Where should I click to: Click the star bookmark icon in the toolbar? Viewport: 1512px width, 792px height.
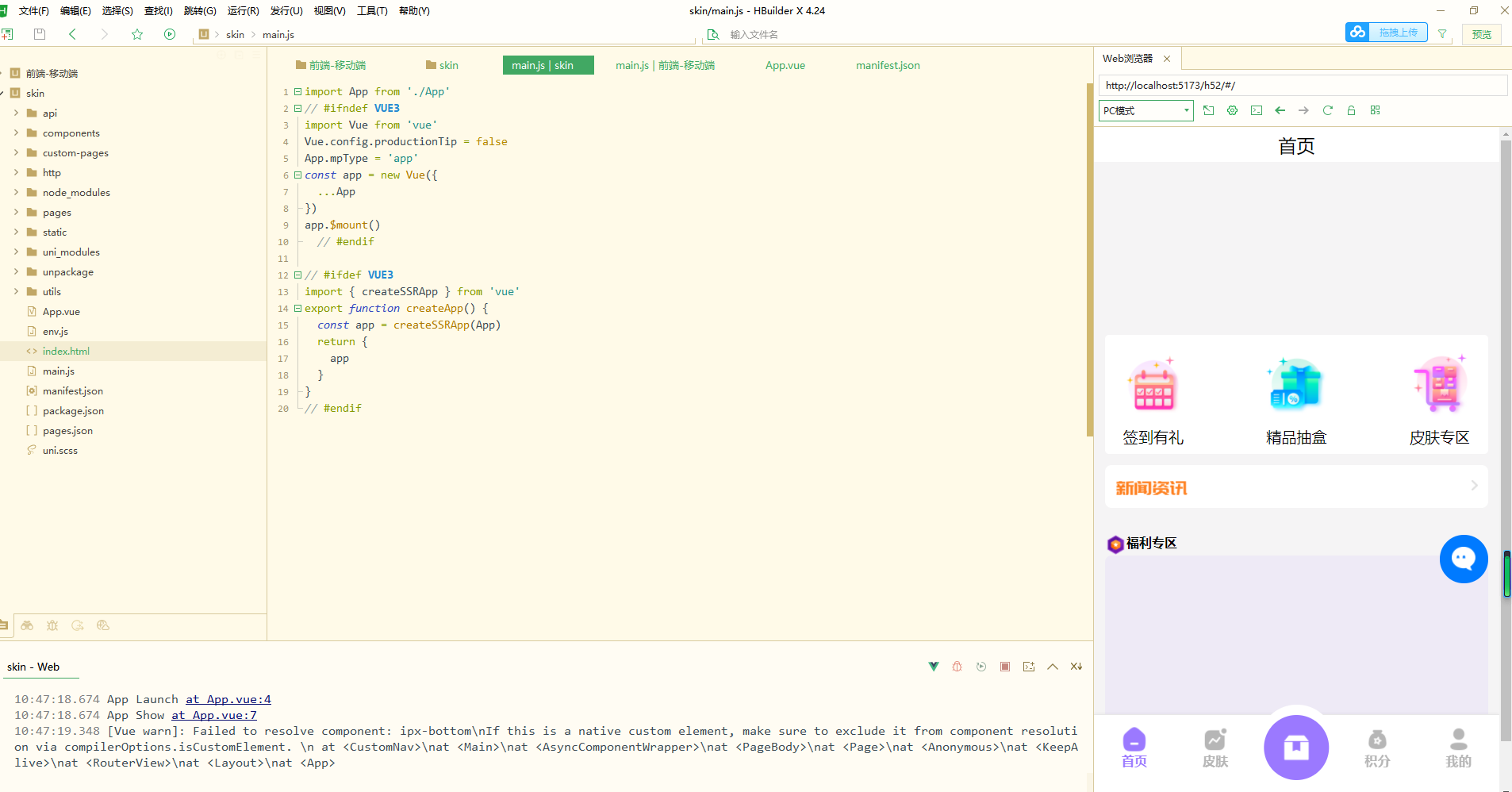click(137, 34)
